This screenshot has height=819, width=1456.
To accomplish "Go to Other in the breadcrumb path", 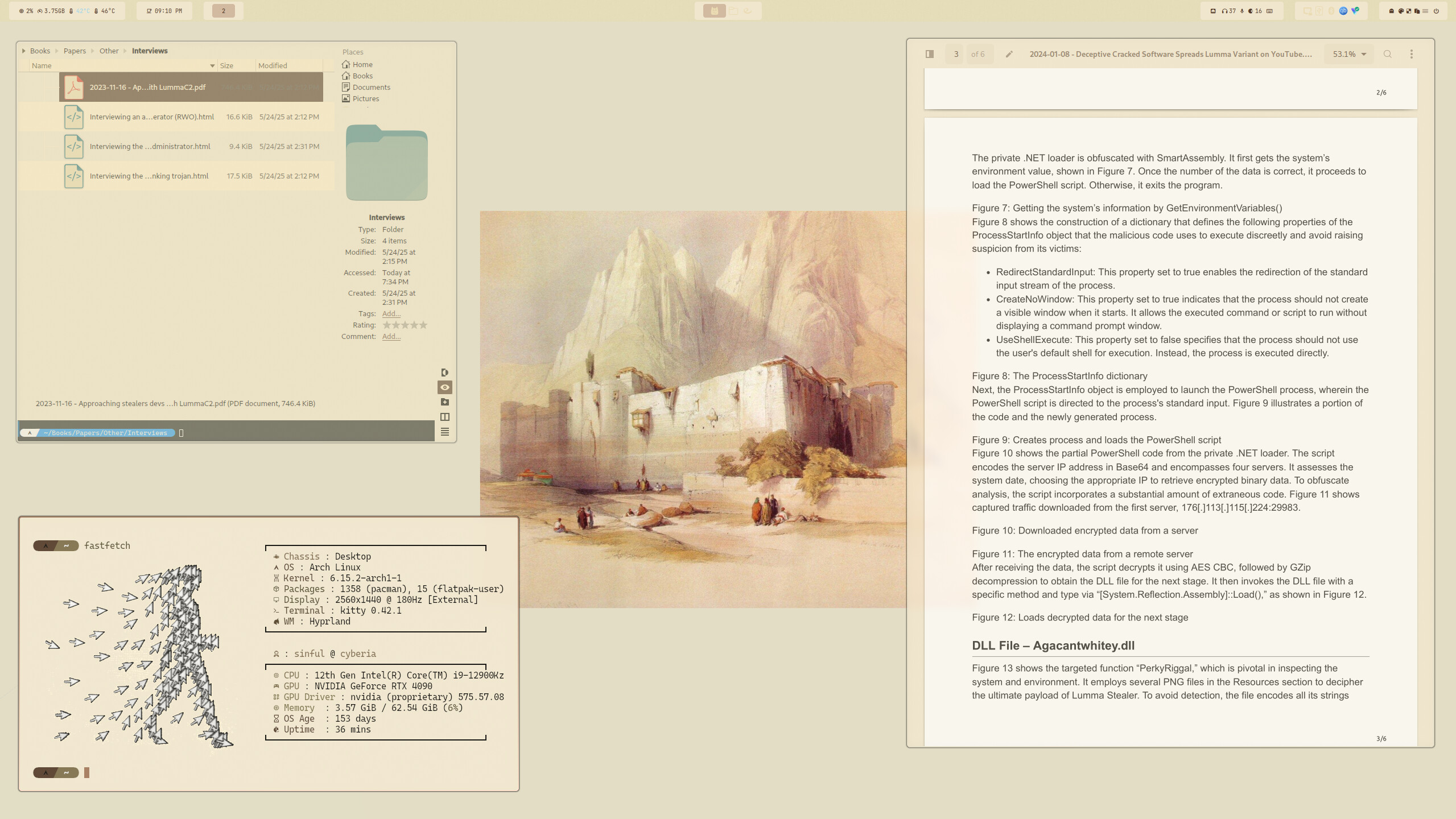I will point(109,51).
